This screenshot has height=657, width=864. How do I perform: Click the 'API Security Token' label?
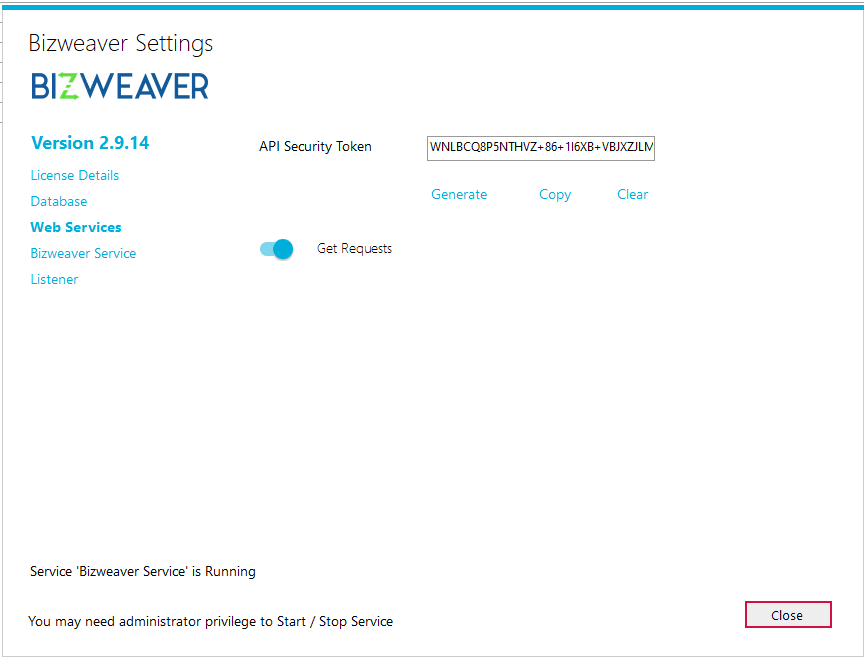(315, 147)
